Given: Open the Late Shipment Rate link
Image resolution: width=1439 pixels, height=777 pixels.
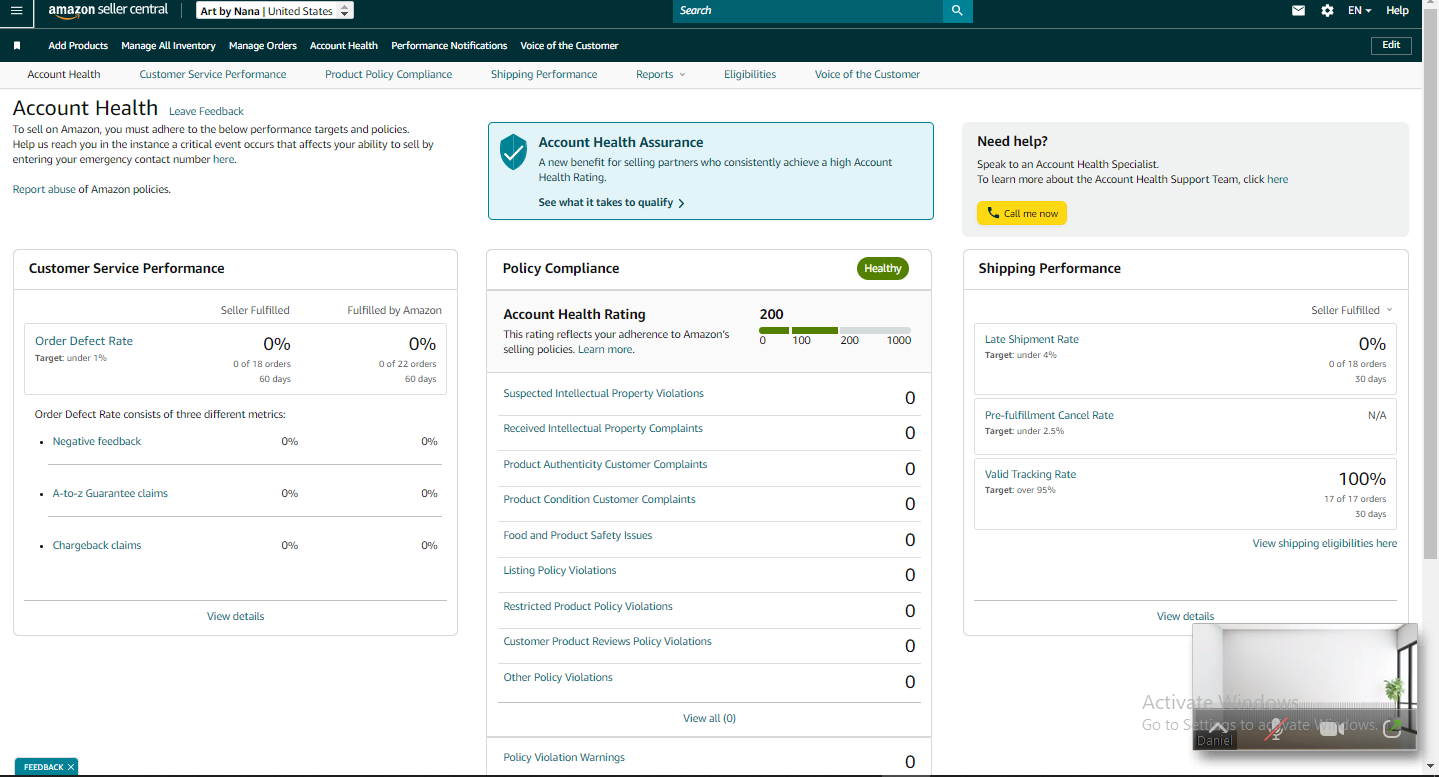Looking at the screenshot, I should (1032, 340).
